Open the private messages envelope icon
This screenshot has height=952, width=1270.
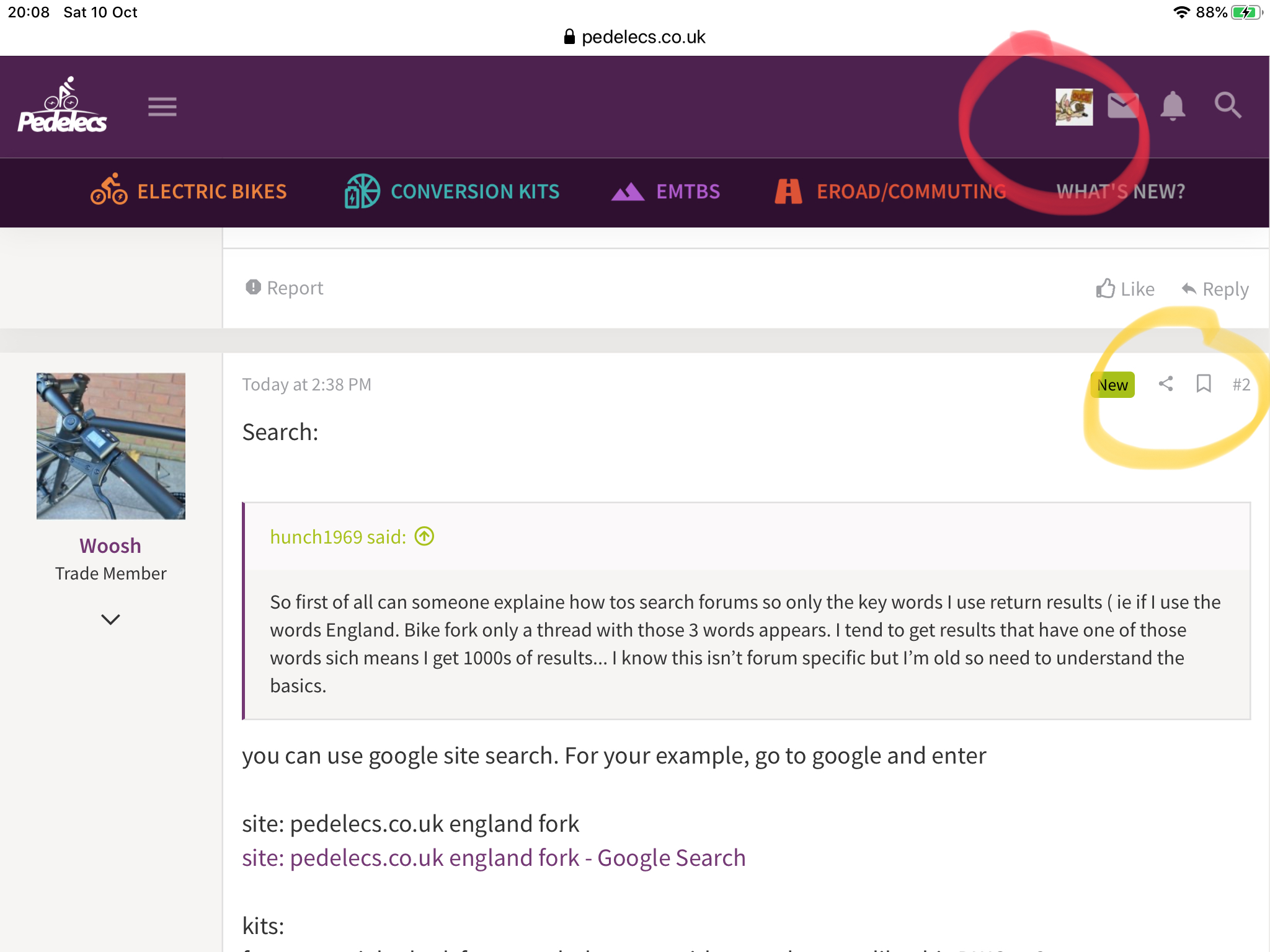pos(1122,107)
